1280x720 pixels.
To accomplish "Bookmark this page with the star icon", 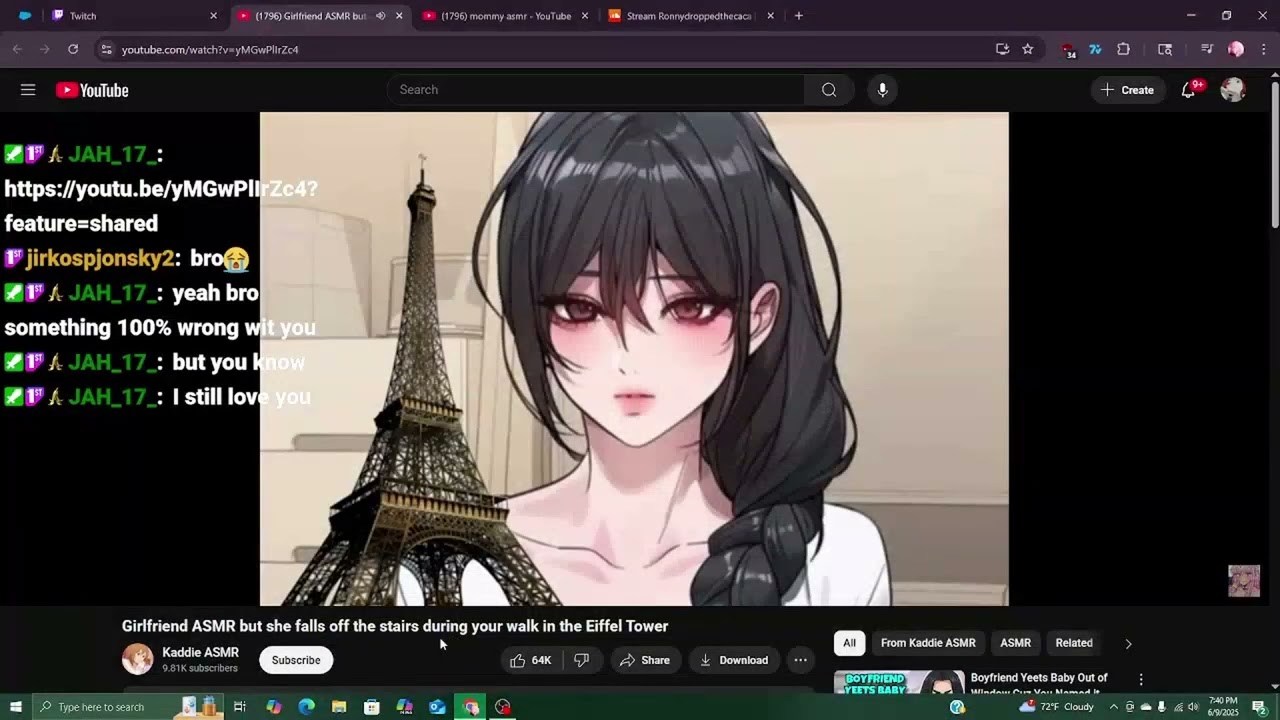I will point(1027,49).
